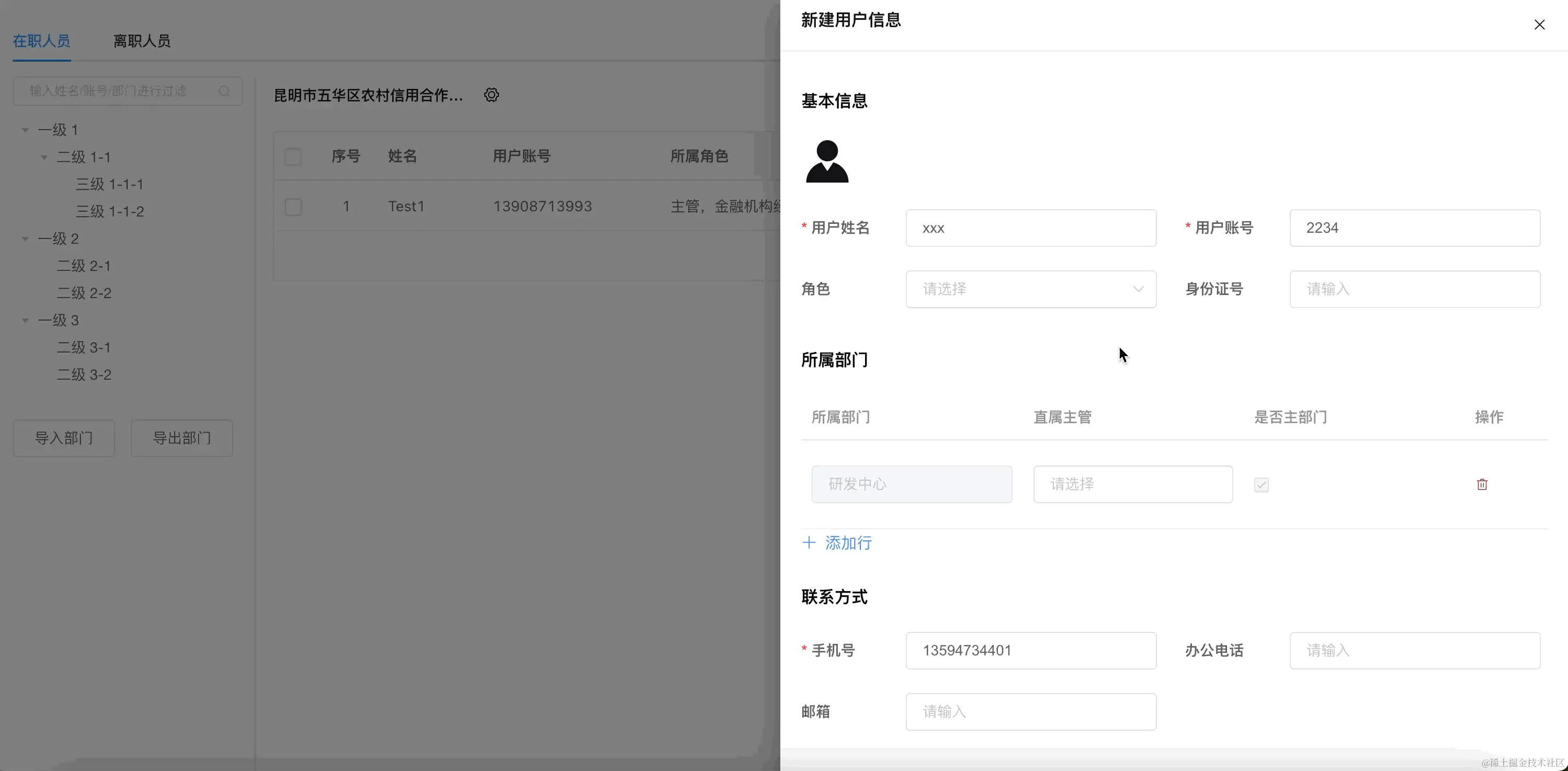Click the 身份证号 input field
1568x771 pixels.
click(x=1414, y=289)
